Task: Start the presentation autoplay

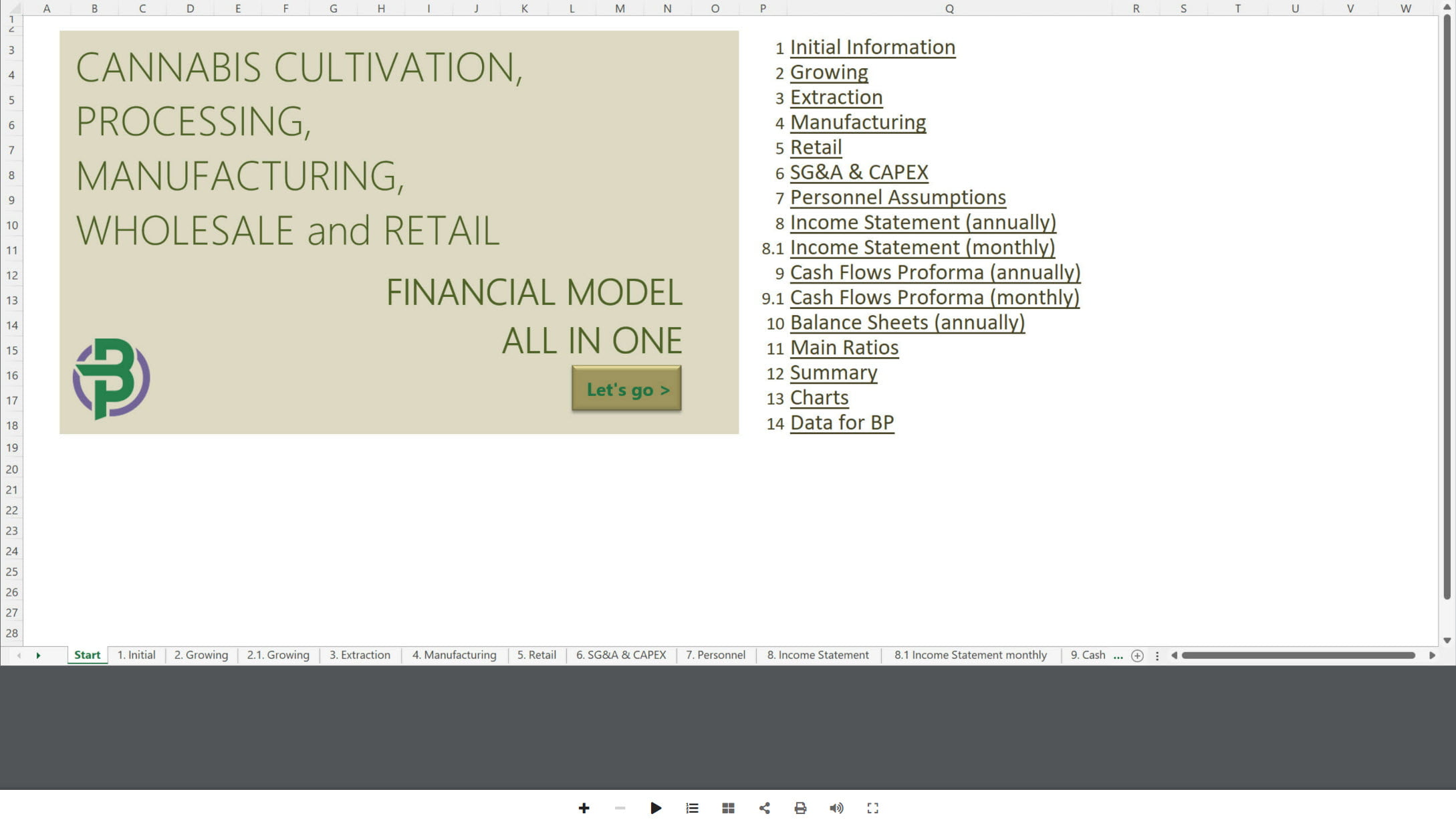Action: pyautogui.click(x=656, y=808)
